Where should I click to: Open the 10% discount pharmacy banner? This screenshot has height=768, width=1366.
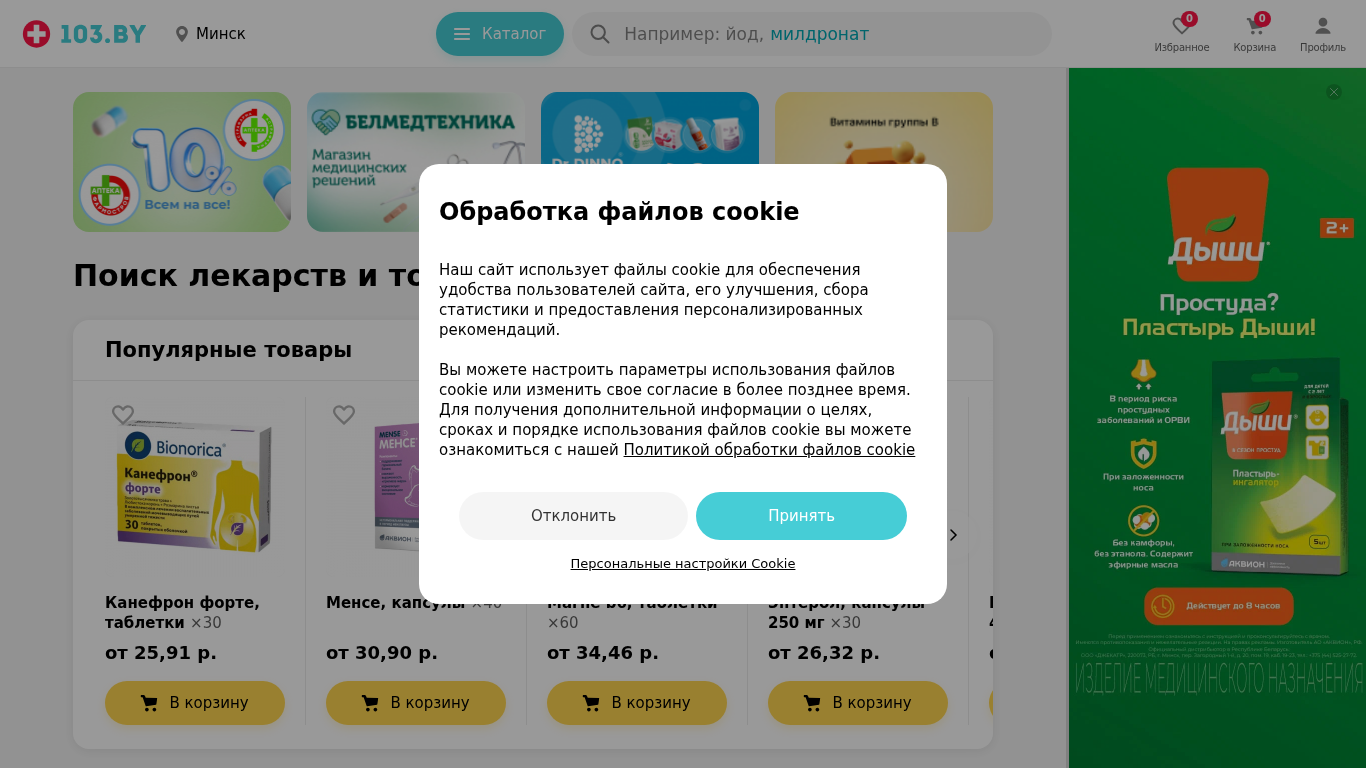[x=182, y=162]
